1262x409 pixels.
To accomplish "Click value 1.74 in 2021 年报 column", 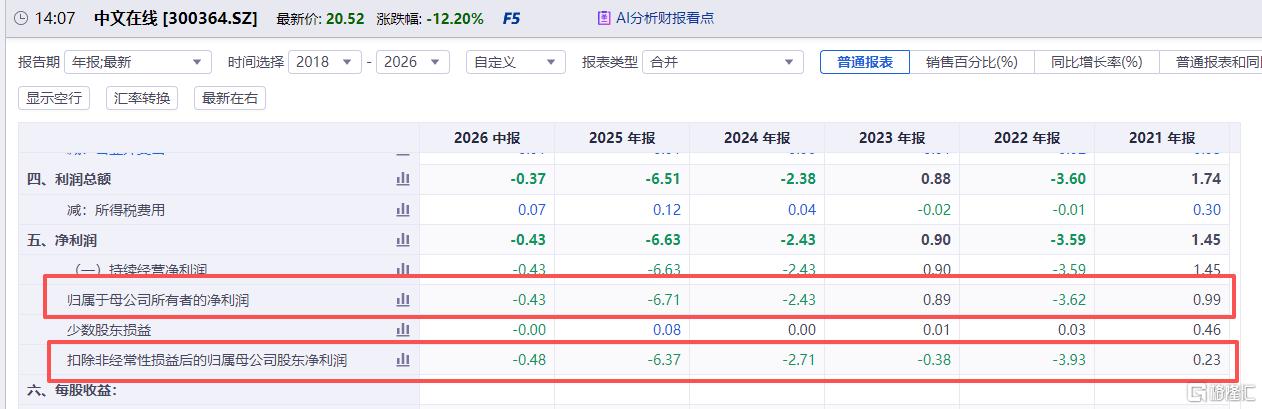I will (x=1207, y=179).
